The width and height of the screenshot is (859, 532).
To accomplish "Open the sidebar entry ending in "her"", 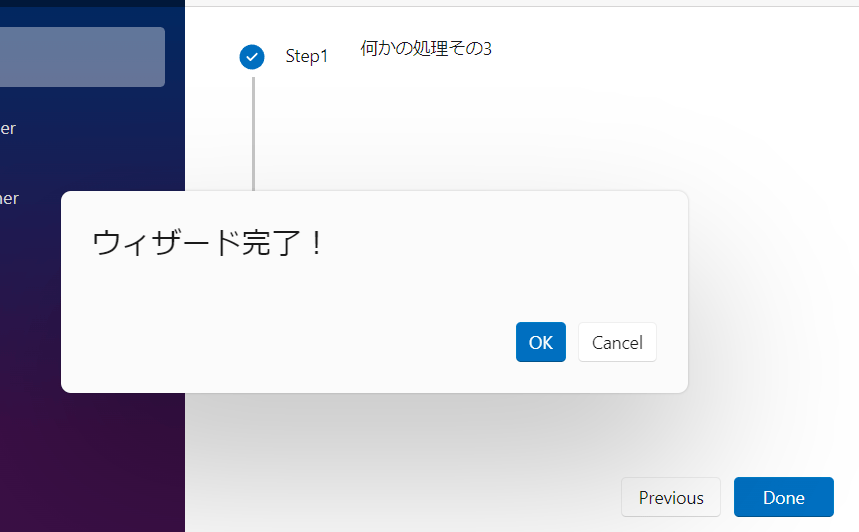I will pos(9,198).
